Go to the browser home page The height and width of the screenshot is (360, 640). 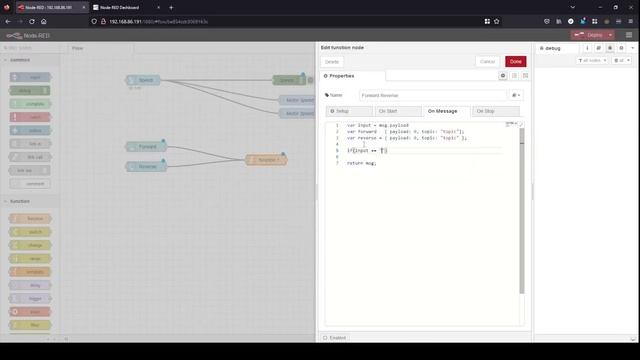[44, 21]
